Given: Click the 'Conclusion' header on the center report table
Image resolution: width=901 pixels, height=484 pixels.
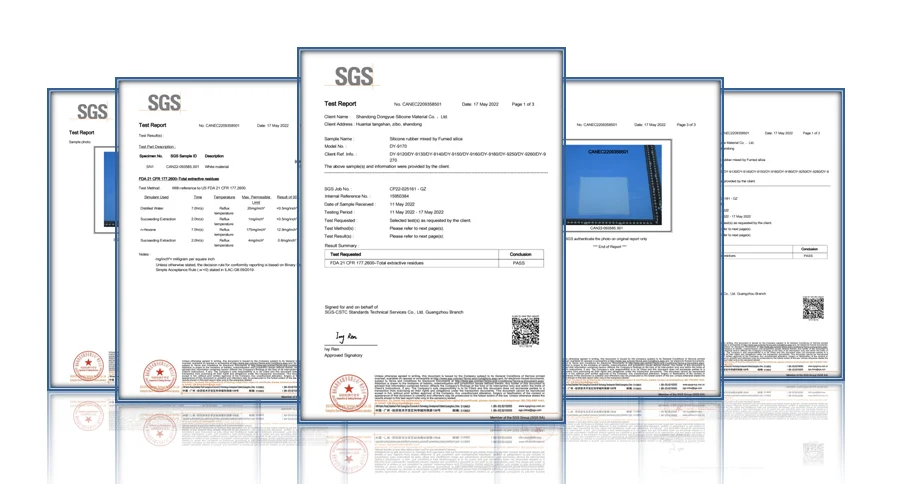Looking at the screenshot, I should tap(521, 254).
